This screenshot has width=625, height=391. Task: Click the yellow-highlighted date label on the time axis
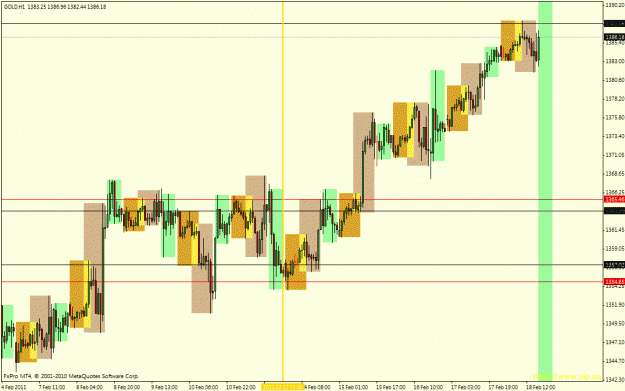[x=283, y=387]
